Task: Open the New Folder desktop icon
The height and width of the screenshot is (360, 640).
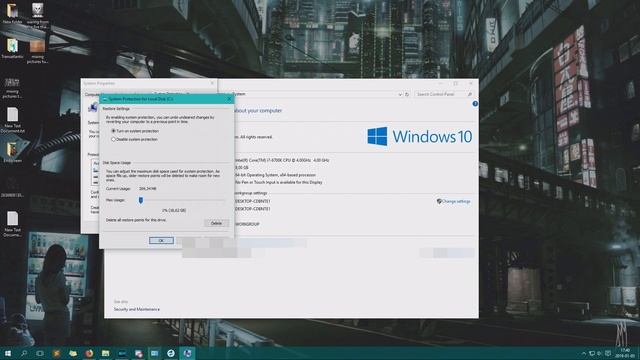Action: (12, 13)
